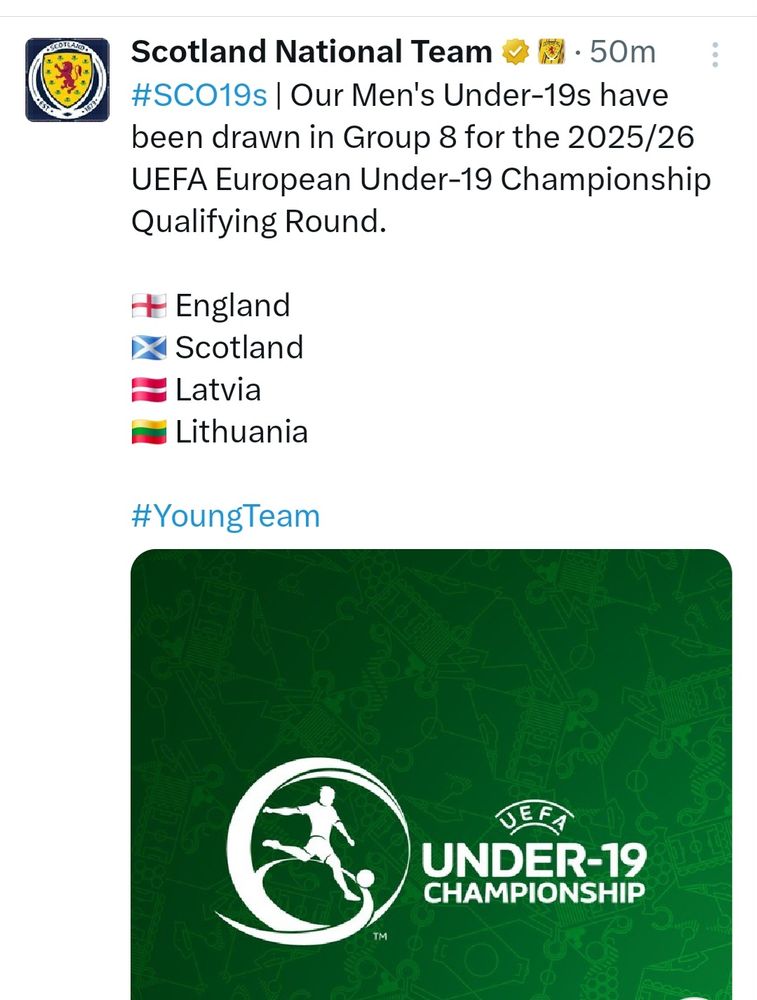The width and height of the screenshot is (757, 1000).
Task: Click the Latvia flag emoji
Action: click(x=149, y=390)
